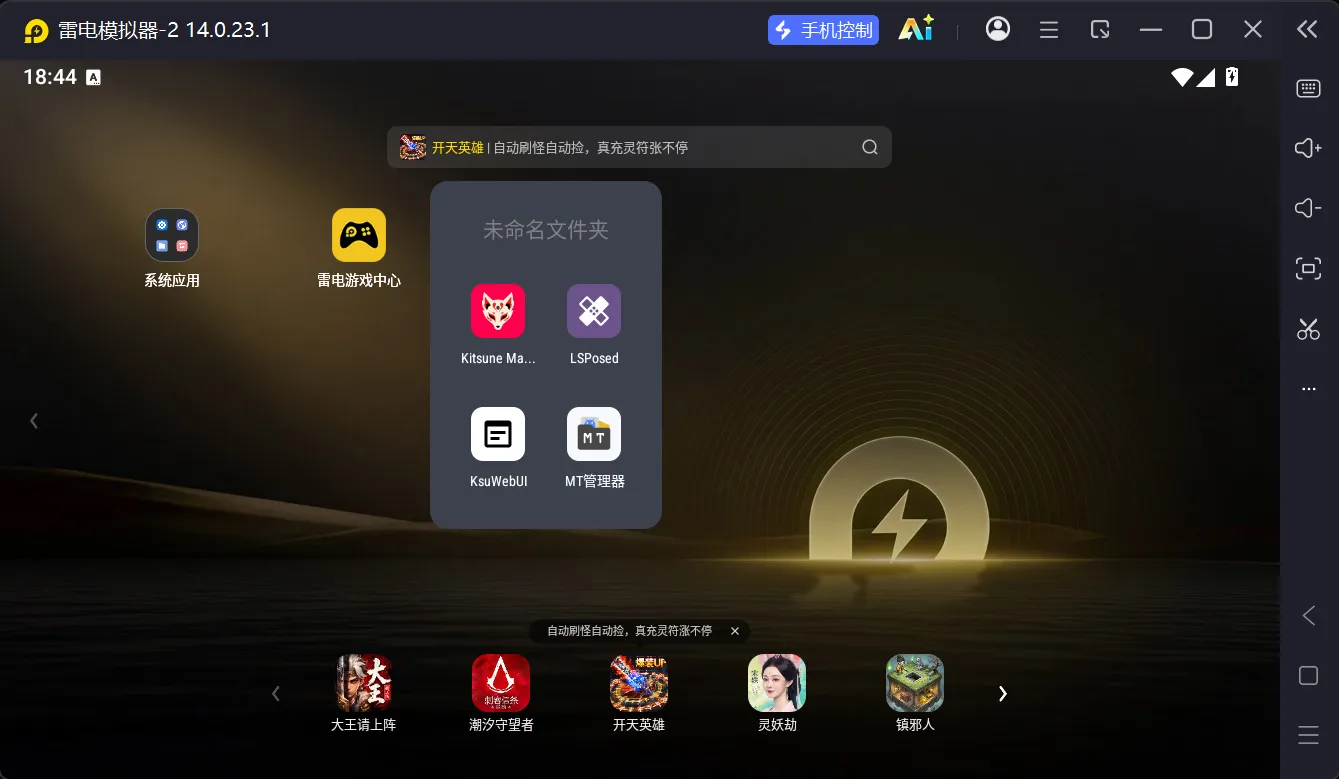Screen dimensions: 1339x779
Task: Open the emulator hamburger menu
Action: coord(1049,30)
